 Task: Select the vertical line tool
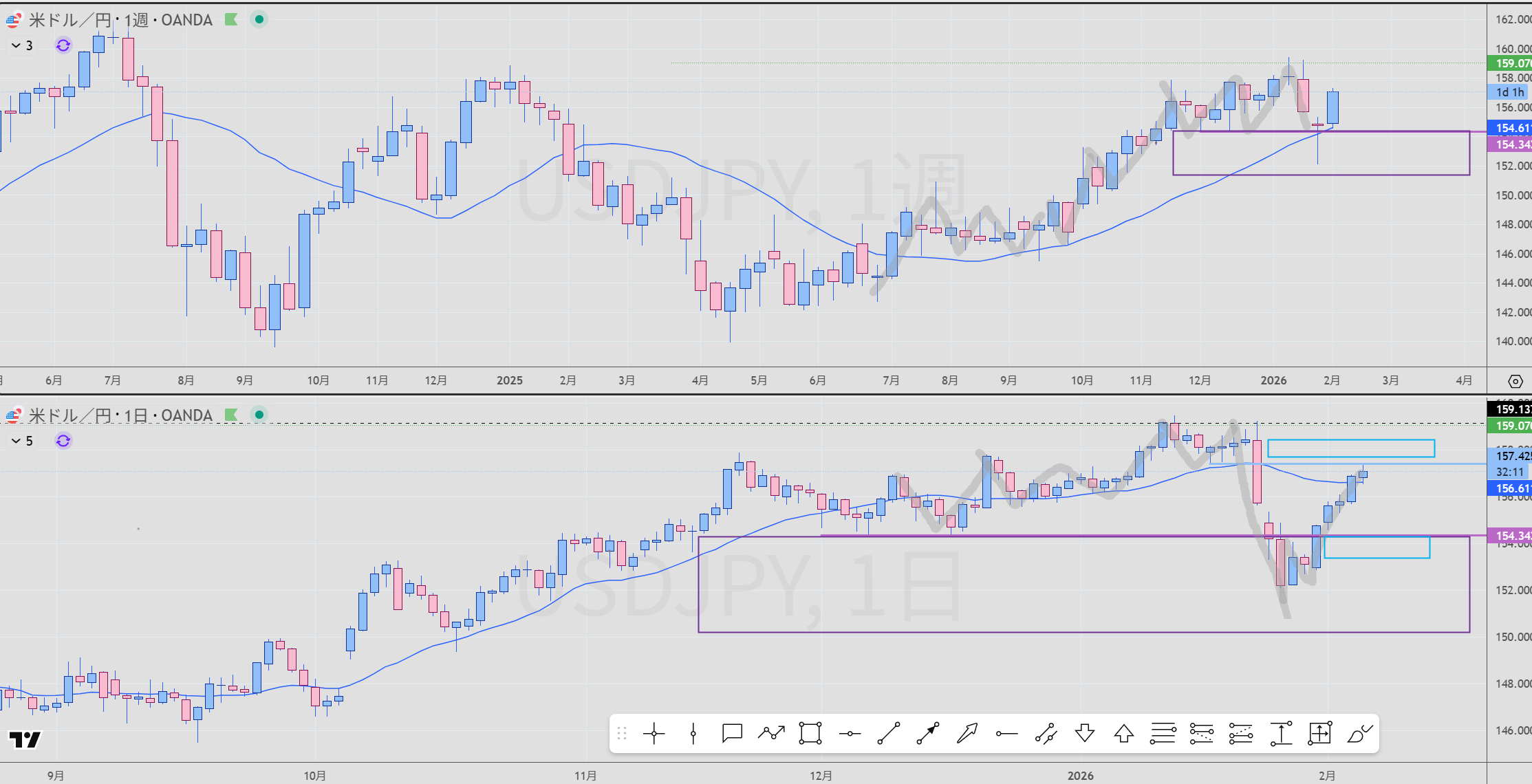(x=693, y=734)
